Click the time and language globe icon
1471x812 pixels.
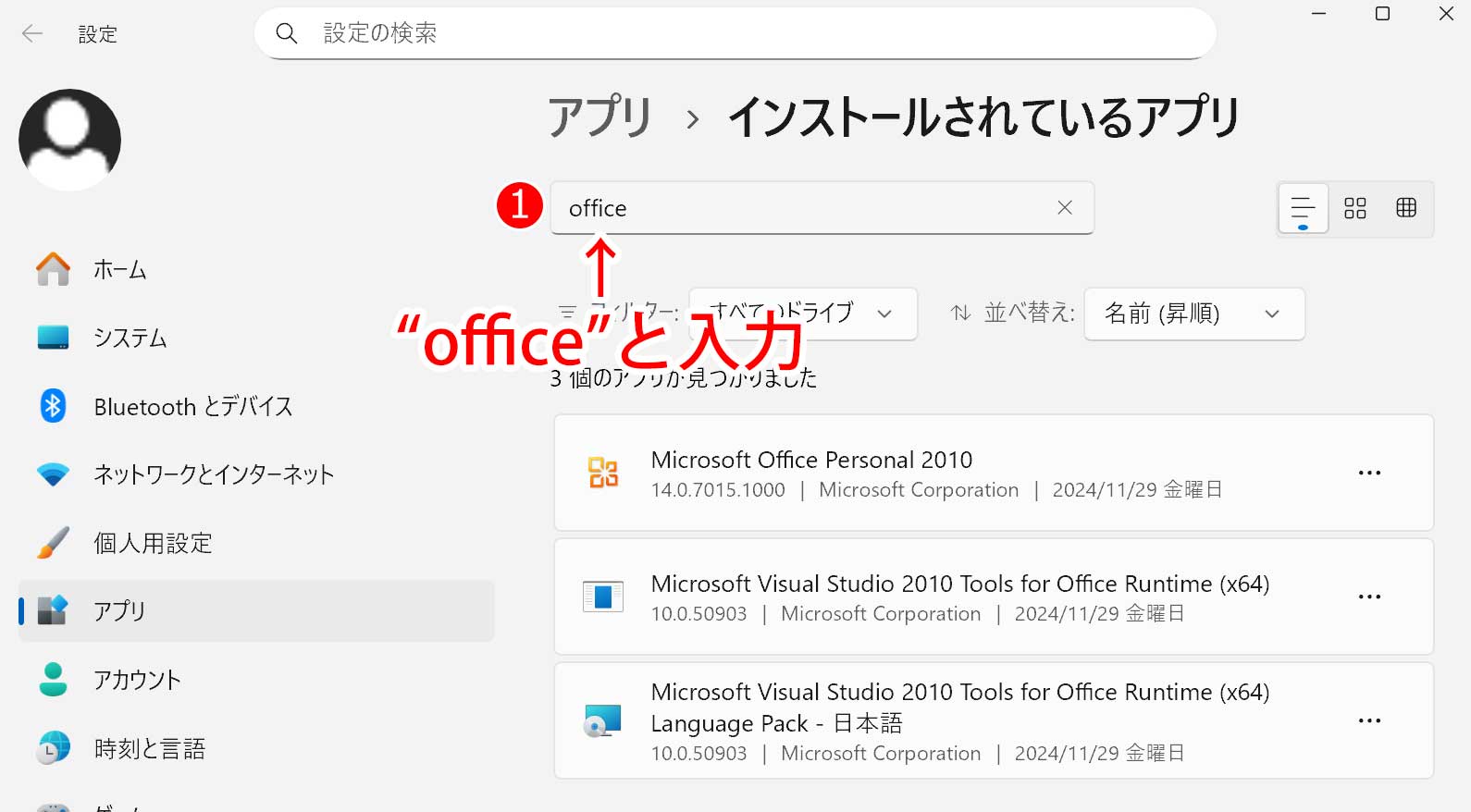coord(53,747)
